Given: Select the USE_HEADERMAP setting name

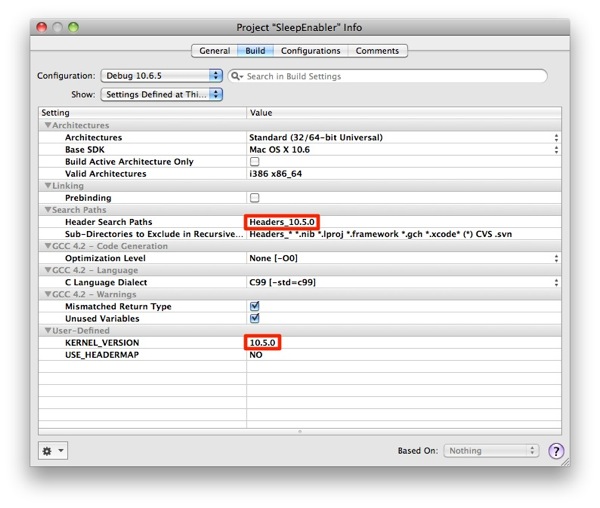Looking at the screenshot, I should [102, 355].
